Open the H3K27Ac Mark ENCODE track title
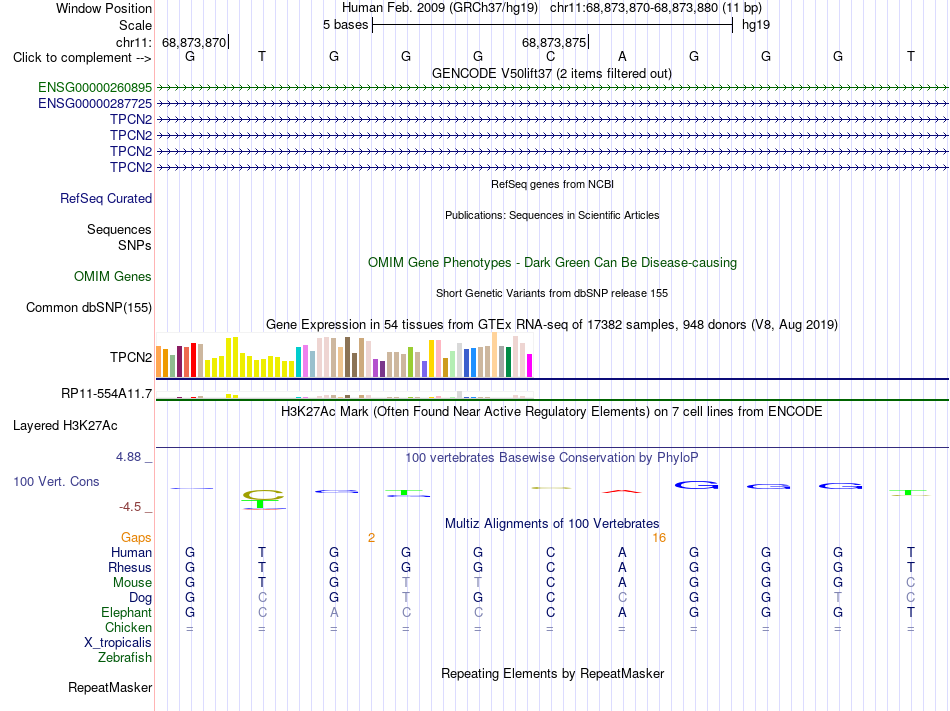The image size is (950, 711). pos(552,412)
